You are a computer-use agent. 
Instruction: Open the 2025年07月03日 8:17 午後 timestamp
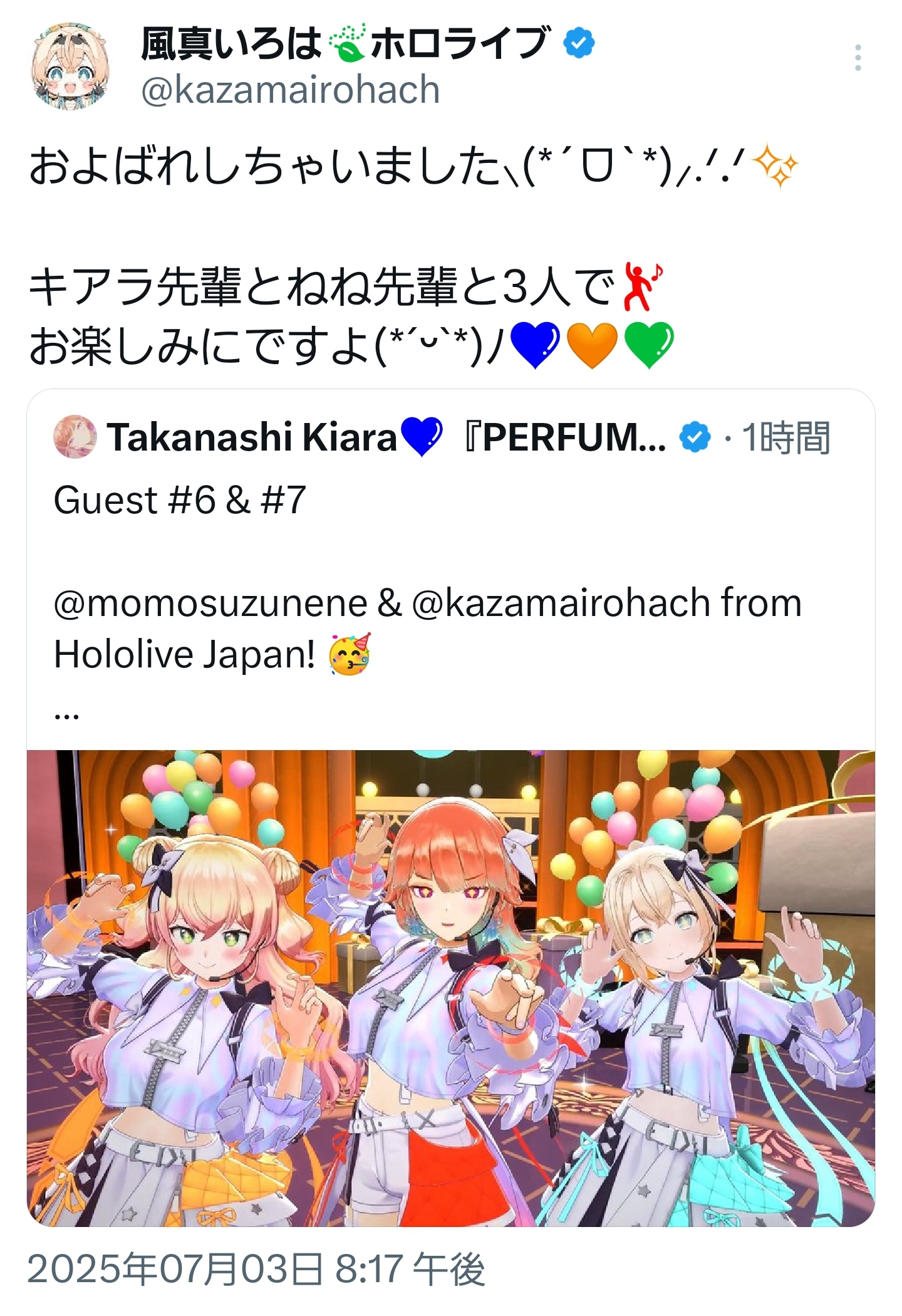pyautogui.click(x=256, y=1270)
